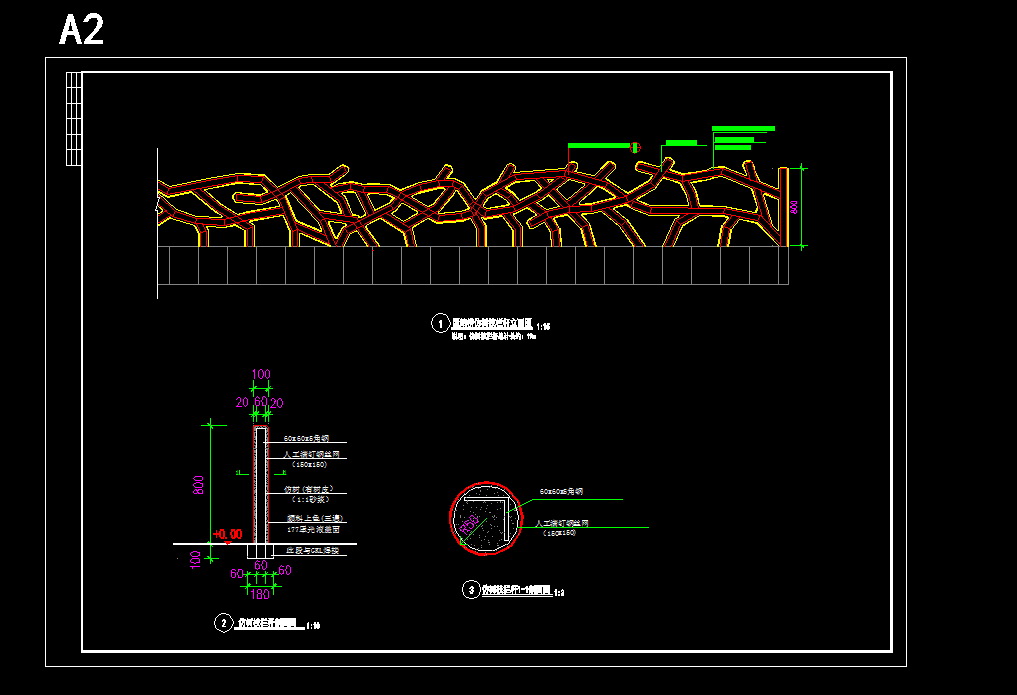This screenshot has width=1017, height=695.
Task: Select the circled number 2 drawing marker
Action: pyautogui.click(x=223, y=623)
